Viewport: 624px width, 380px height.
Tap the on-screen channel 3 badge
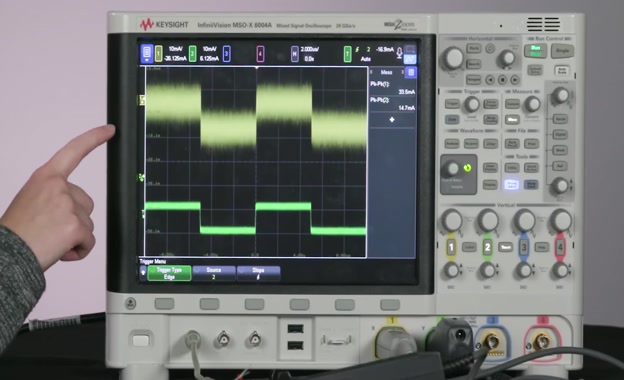(226, 54)
